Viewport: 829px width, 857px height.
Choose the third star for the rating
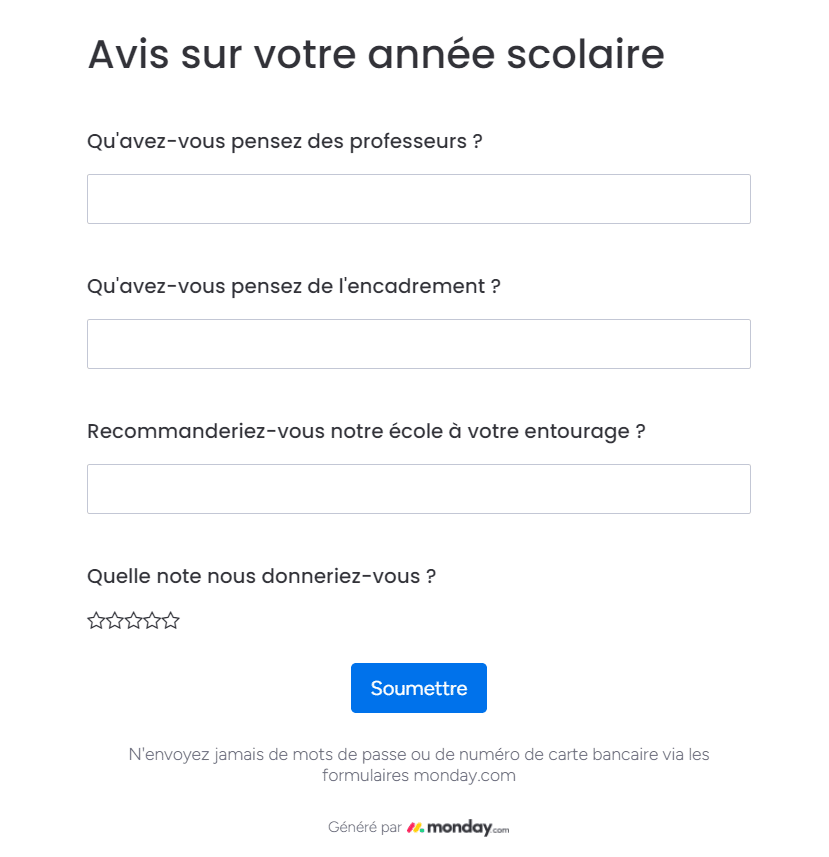(133, 620)
